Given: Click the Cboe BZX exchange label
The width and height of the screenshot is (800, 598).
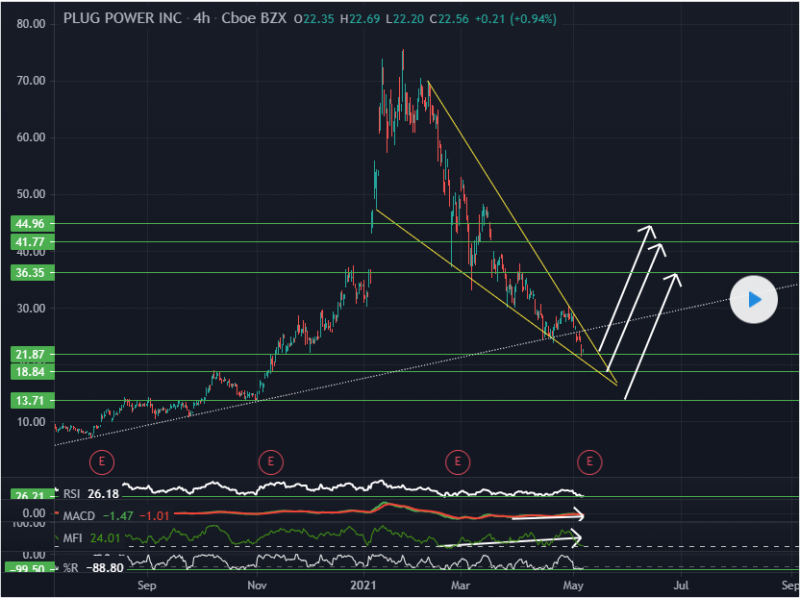Looking at the screenshot, I should click(248, 19).
